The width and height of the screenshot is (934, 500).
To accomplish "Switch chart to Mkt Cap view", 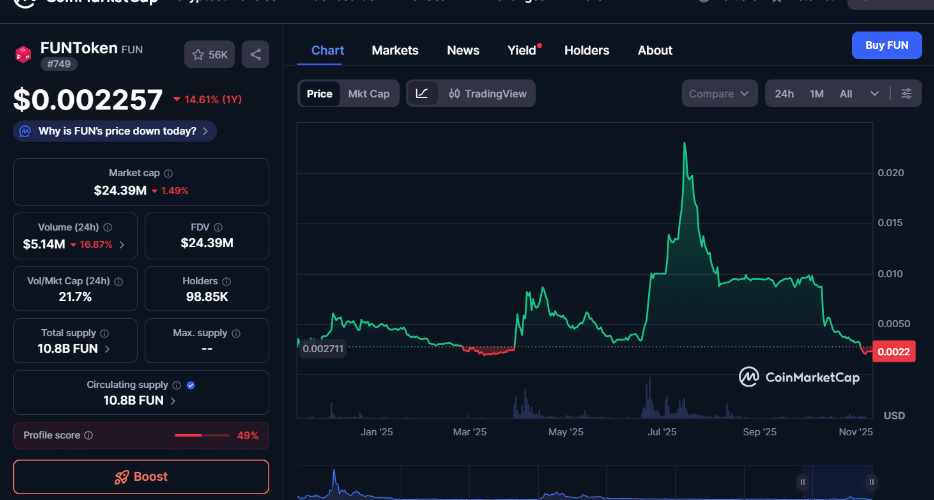I will [368, 94].
